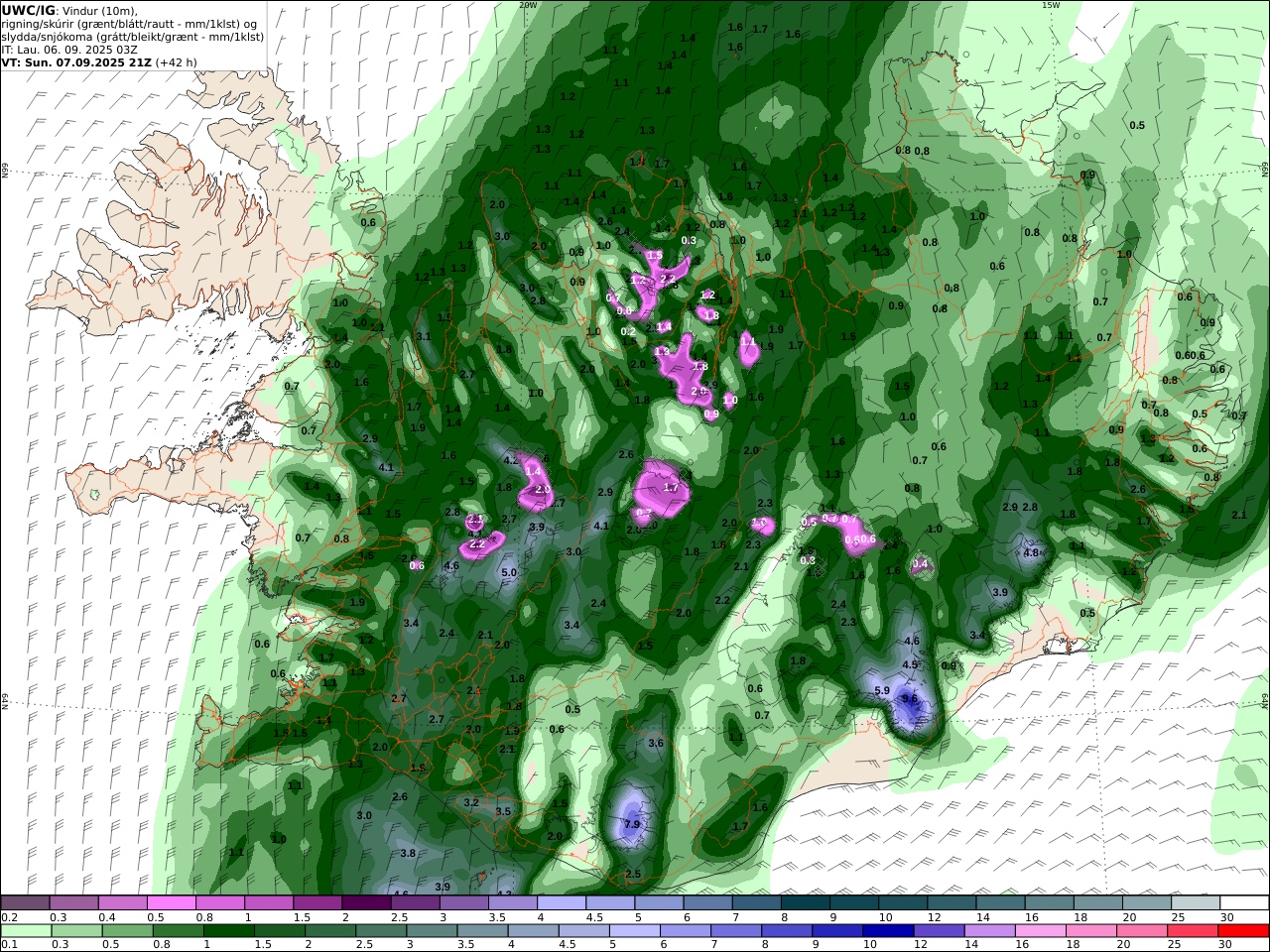Select the 3.8 precipitation value in the southwest
Viewport: 1270px width, 952px height.
[408, 853]
